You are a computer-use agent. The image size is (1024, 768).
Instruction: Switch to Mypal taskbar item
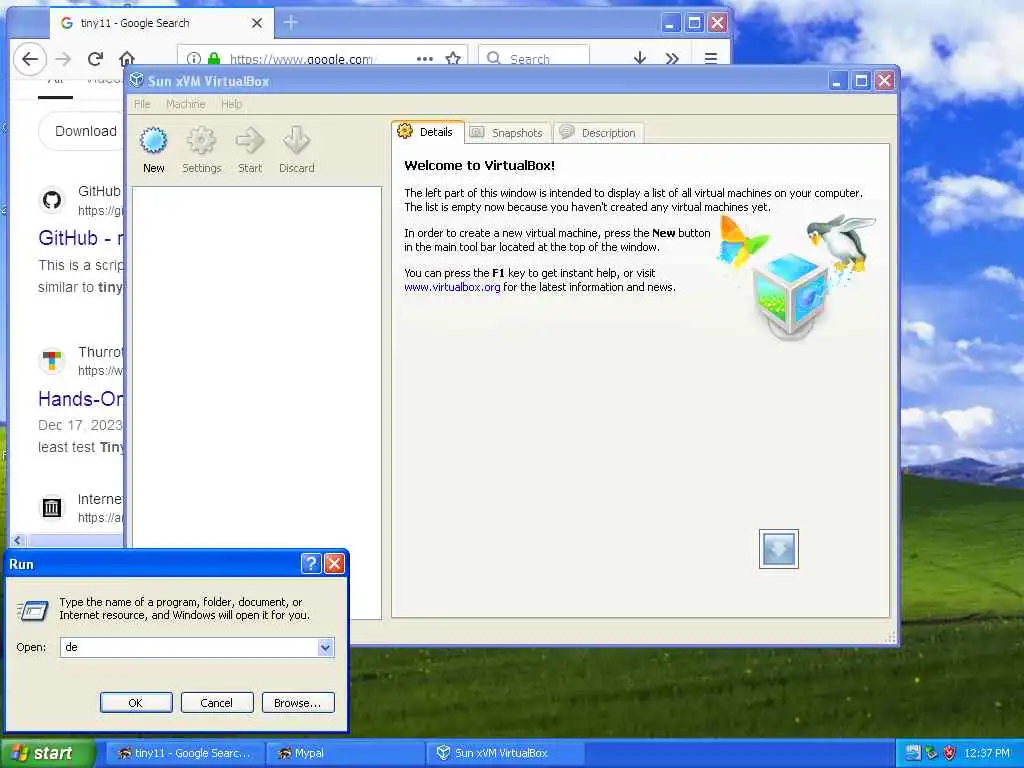tap(346, 753)
